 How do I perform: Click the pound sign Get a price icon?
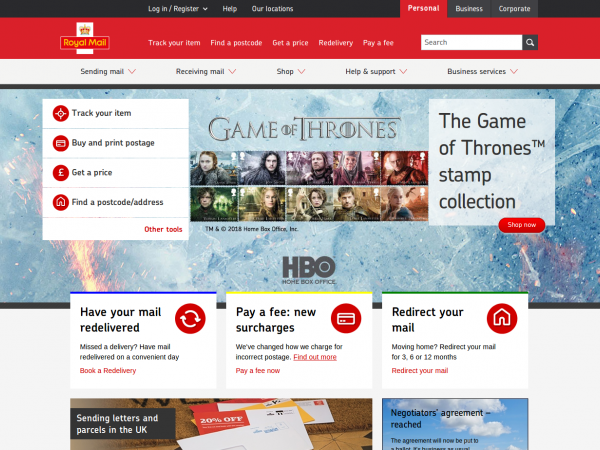coord(60,173)
